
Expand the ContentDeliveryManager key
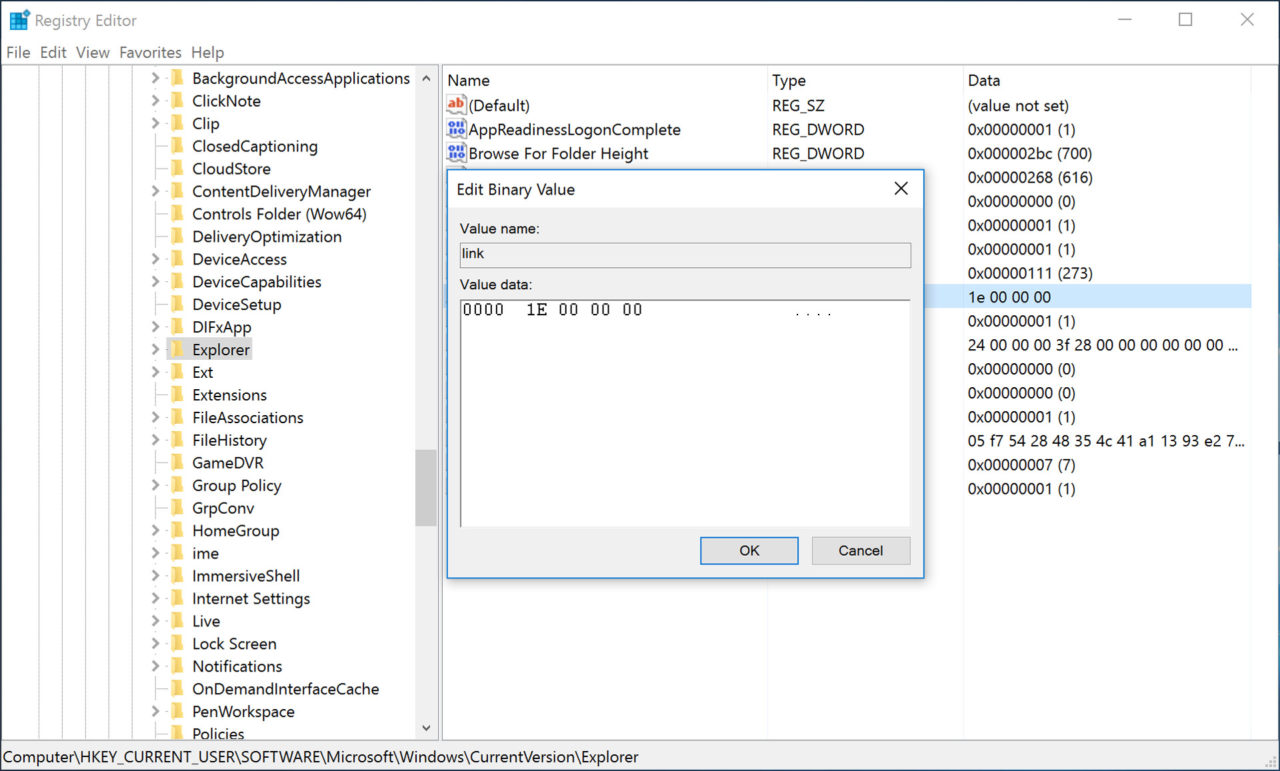point(155,191)
